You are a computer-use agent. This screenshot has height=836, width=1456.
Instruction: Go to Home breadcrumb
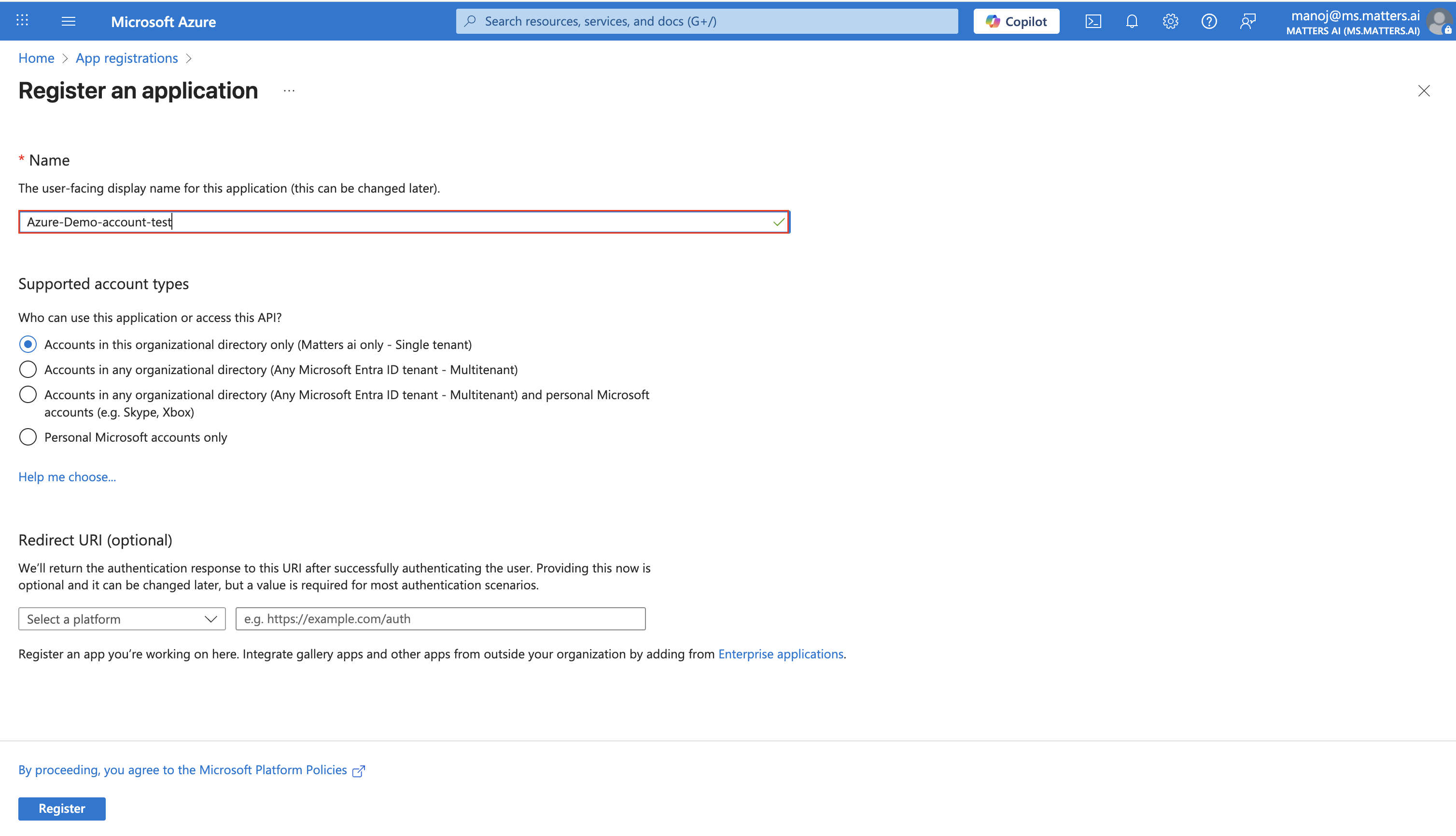point(36,58)
